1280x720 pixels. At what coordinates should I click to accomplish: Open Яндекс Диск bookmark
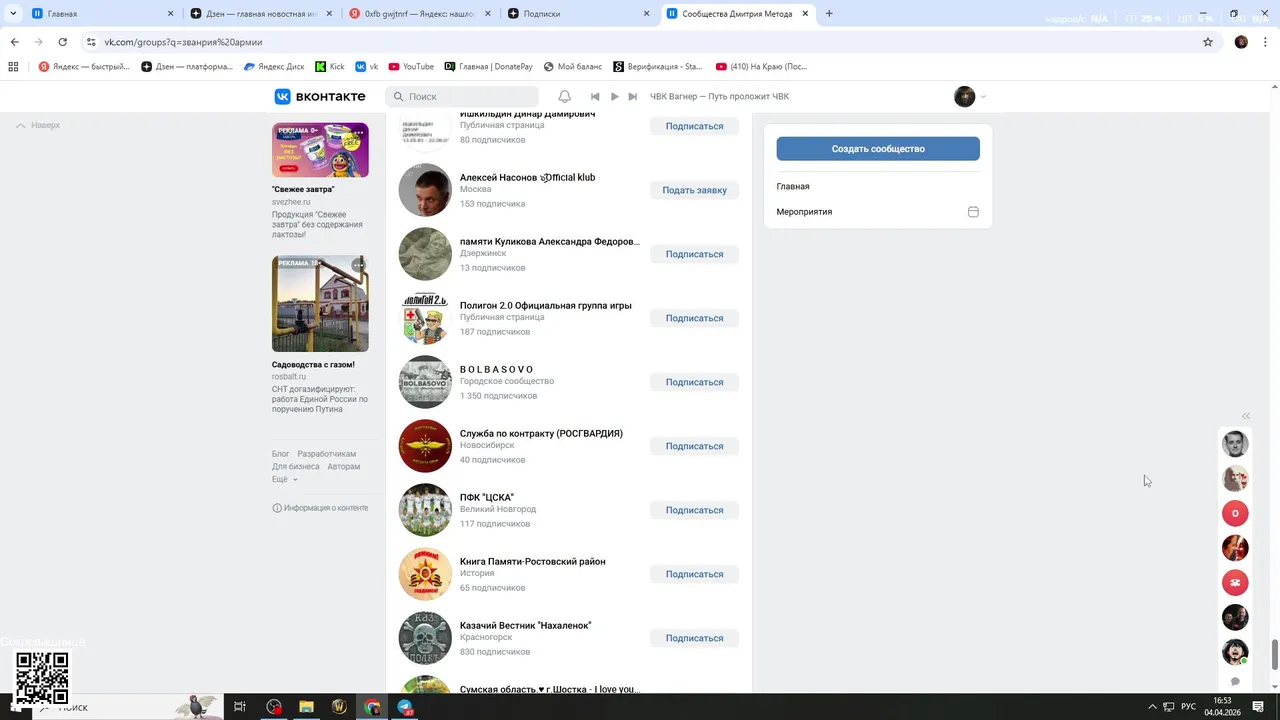click(273, 67)
